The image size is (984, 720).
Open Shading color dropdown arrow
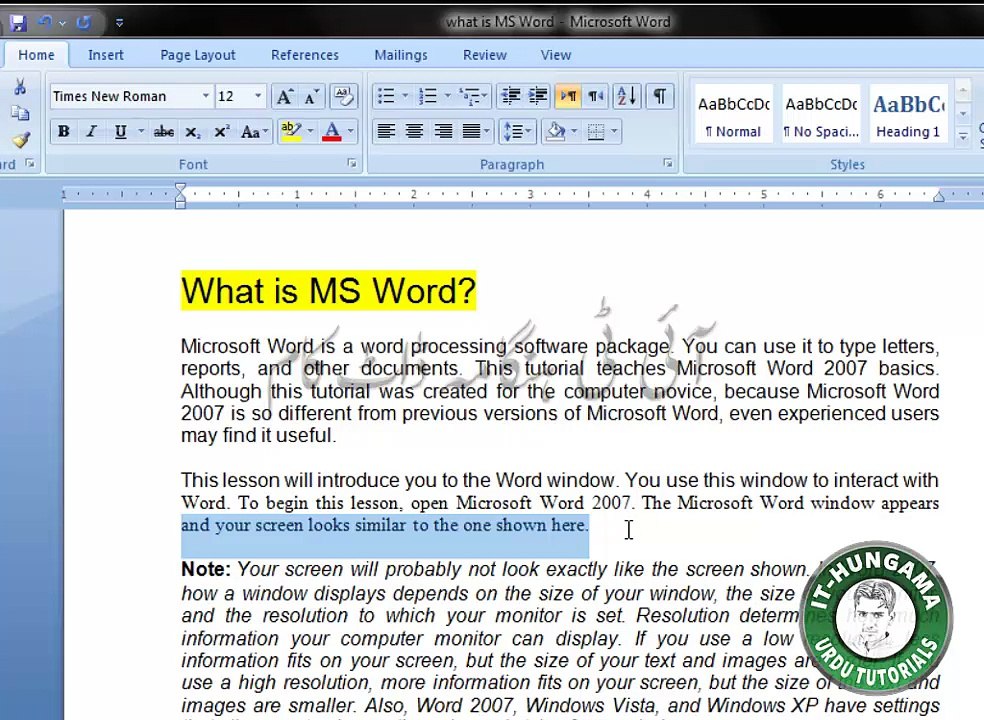point(574,131)
